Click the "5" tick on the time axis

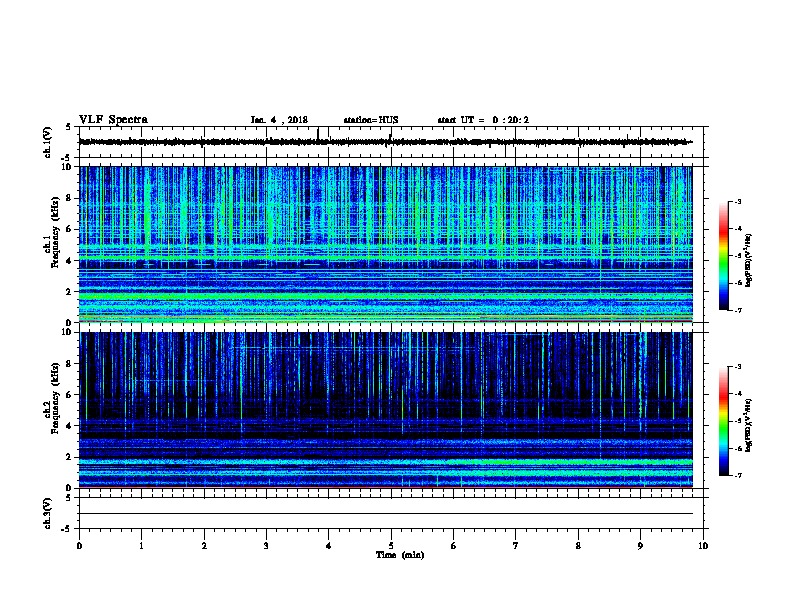(391, 546)
